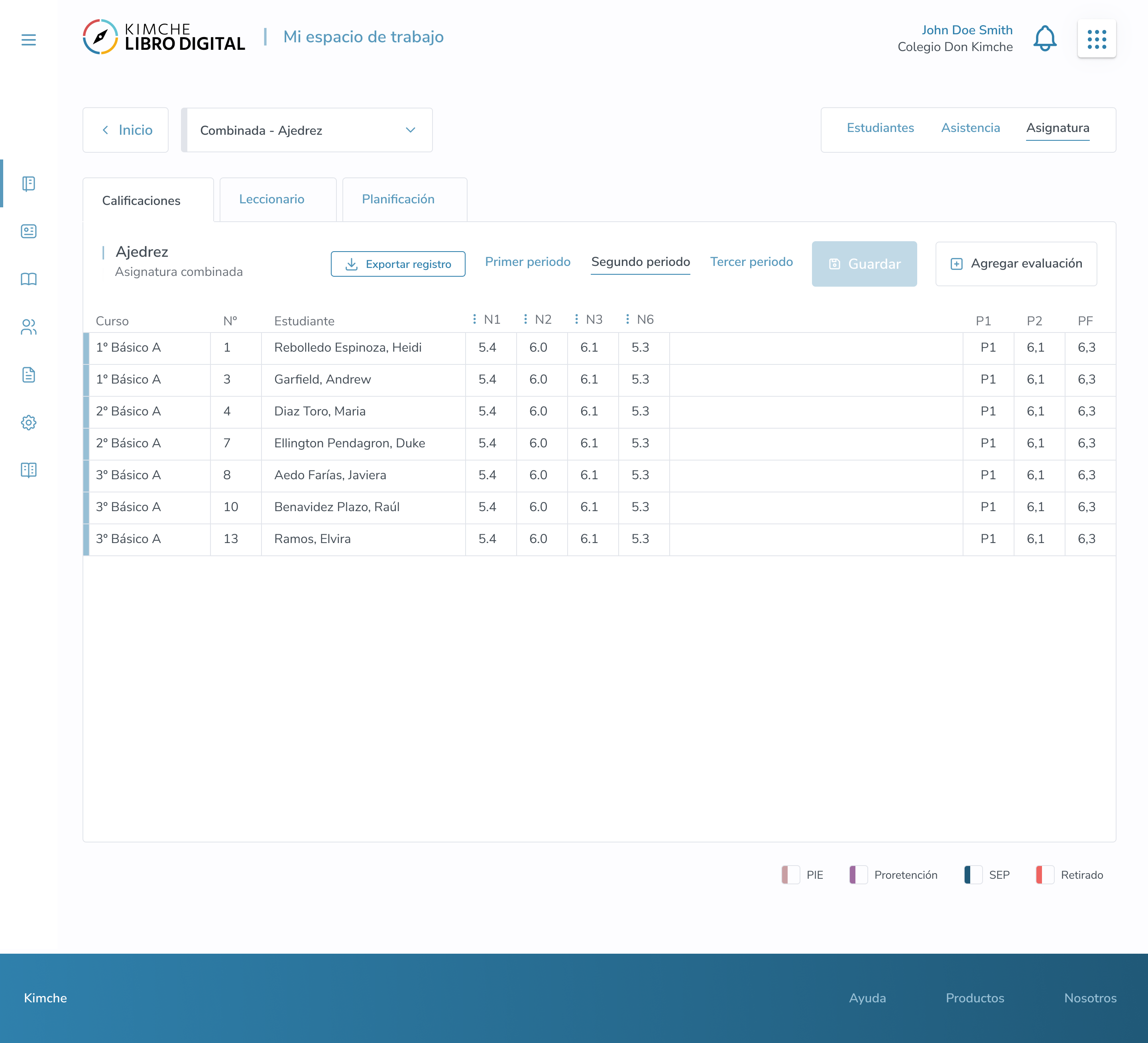The height and width of the screenshot is (1043, 1148).
Task: Open the N3 column options menu
Action: 576,320
